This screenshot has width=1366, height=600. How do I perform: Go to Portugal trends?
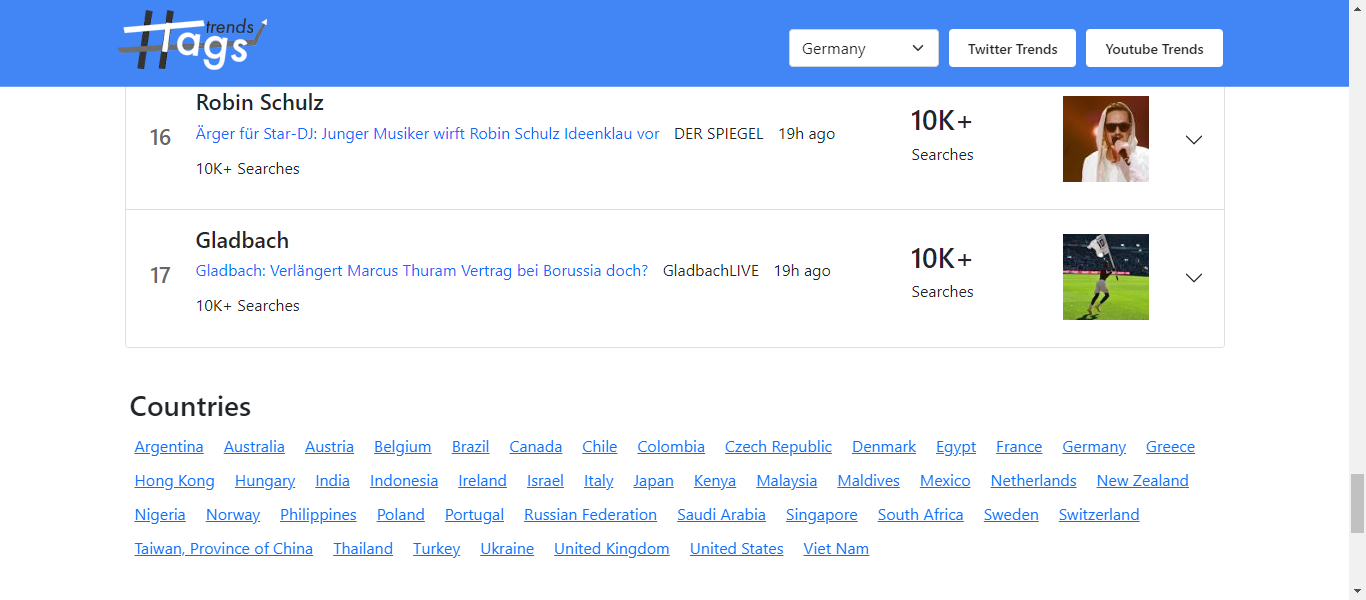(x=475, y=515)
